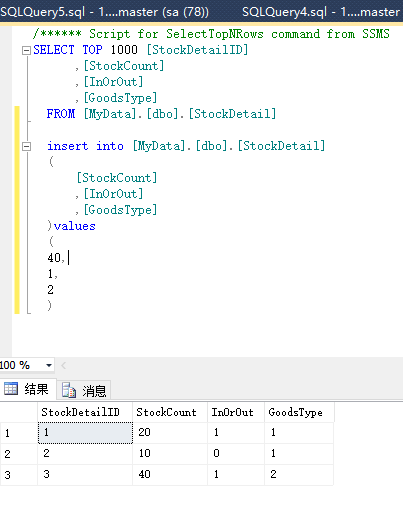Select the SQLQuery5.sql document tab
Screen dimensions: 403x529
(105, 12)
